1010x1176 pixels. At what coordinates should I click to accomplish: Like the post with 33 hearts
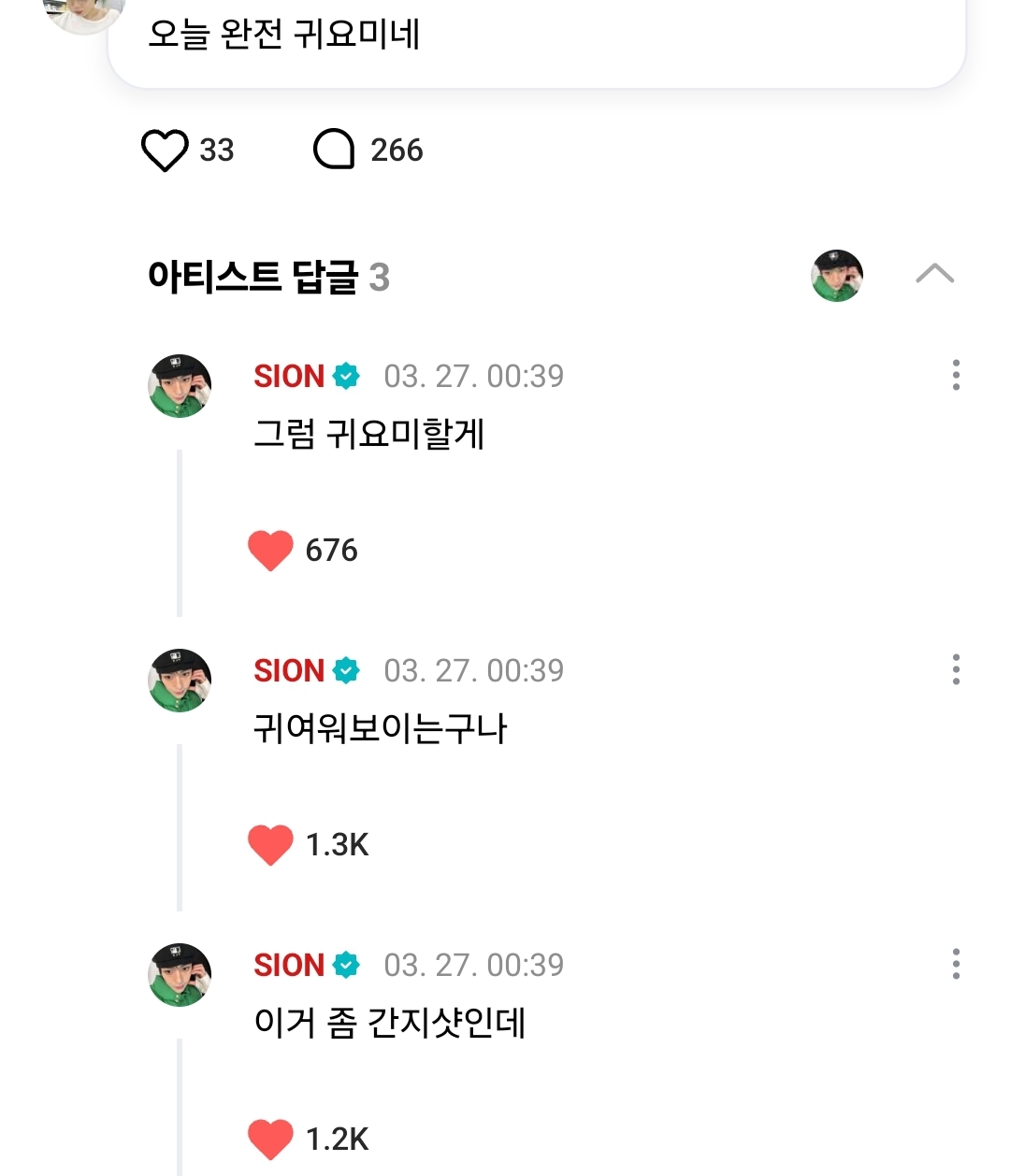coord(165,151)
